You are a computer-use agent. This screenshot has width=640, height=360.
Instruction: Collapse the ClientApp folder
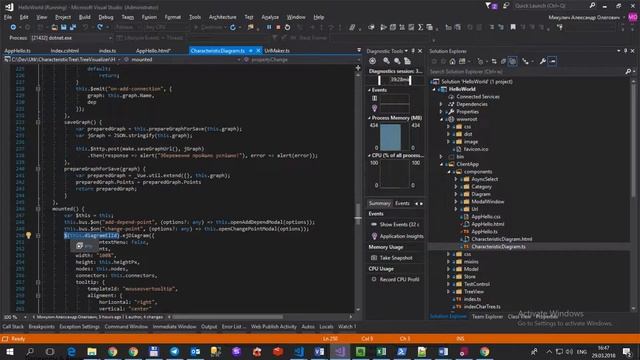(x=441, y=164)
